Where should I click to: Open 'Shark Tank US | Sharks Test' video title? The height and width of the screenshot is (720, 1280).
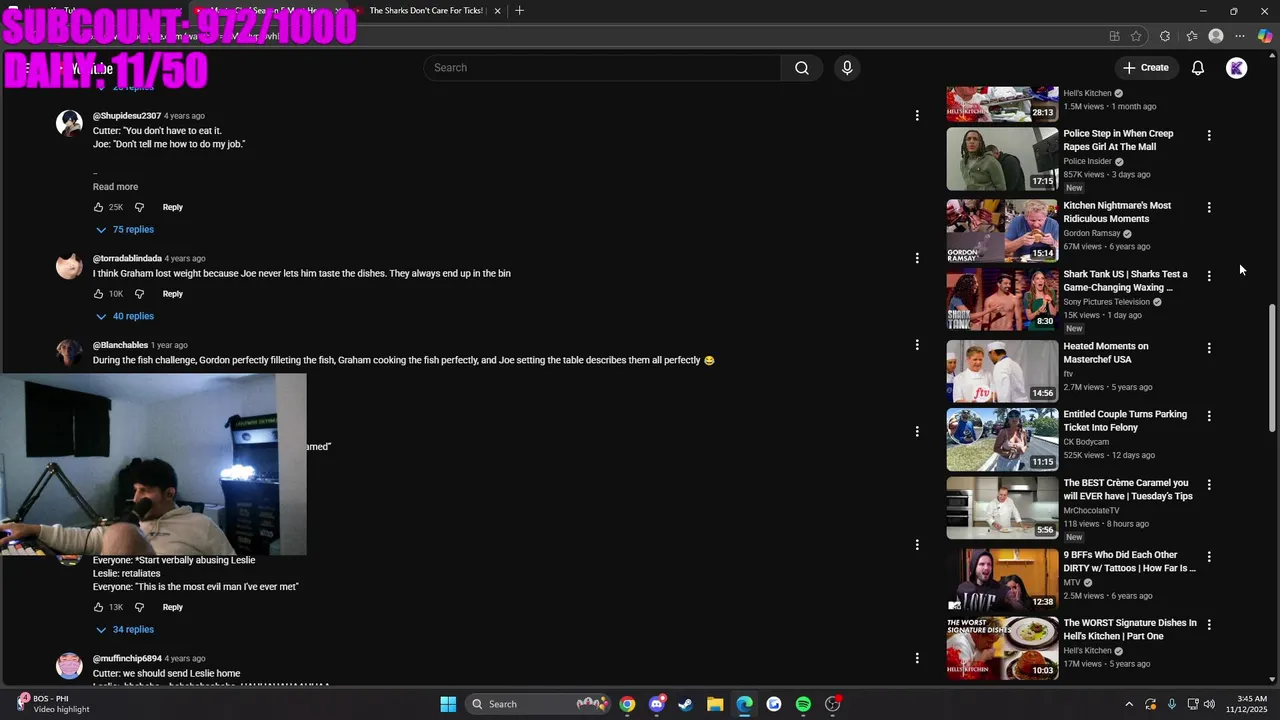click(x=1125, y=281)
